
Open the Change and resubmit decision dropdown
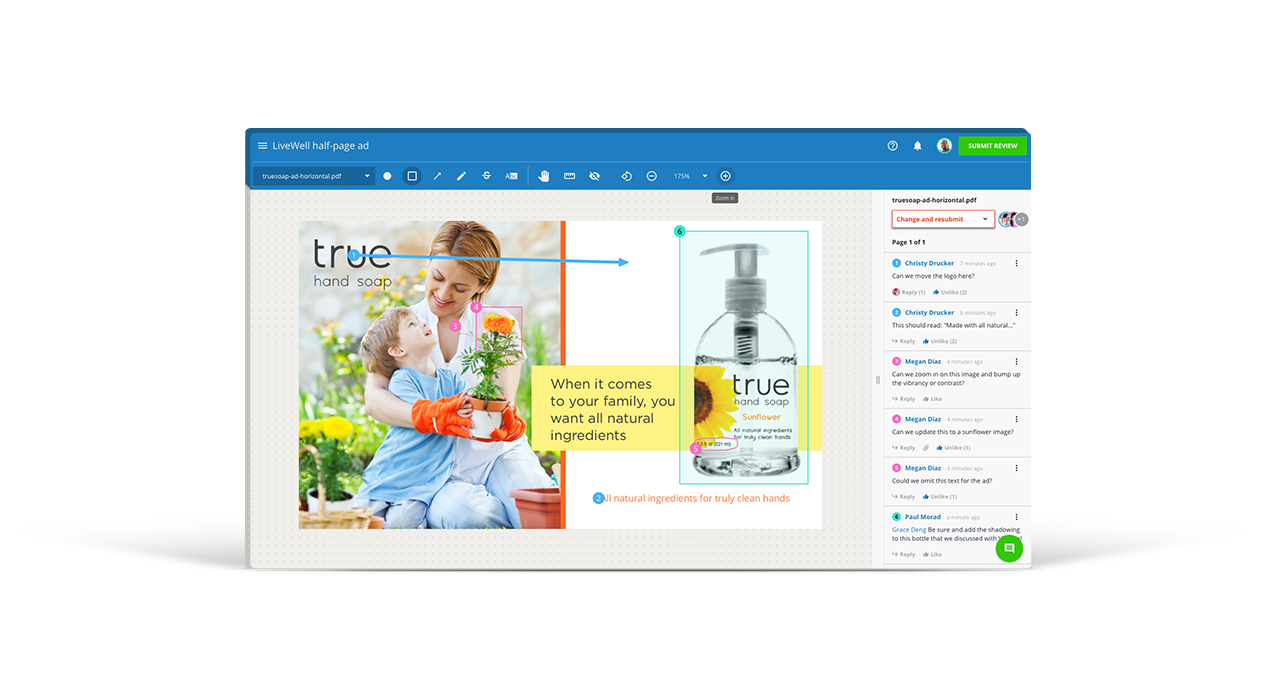(943, 219)
